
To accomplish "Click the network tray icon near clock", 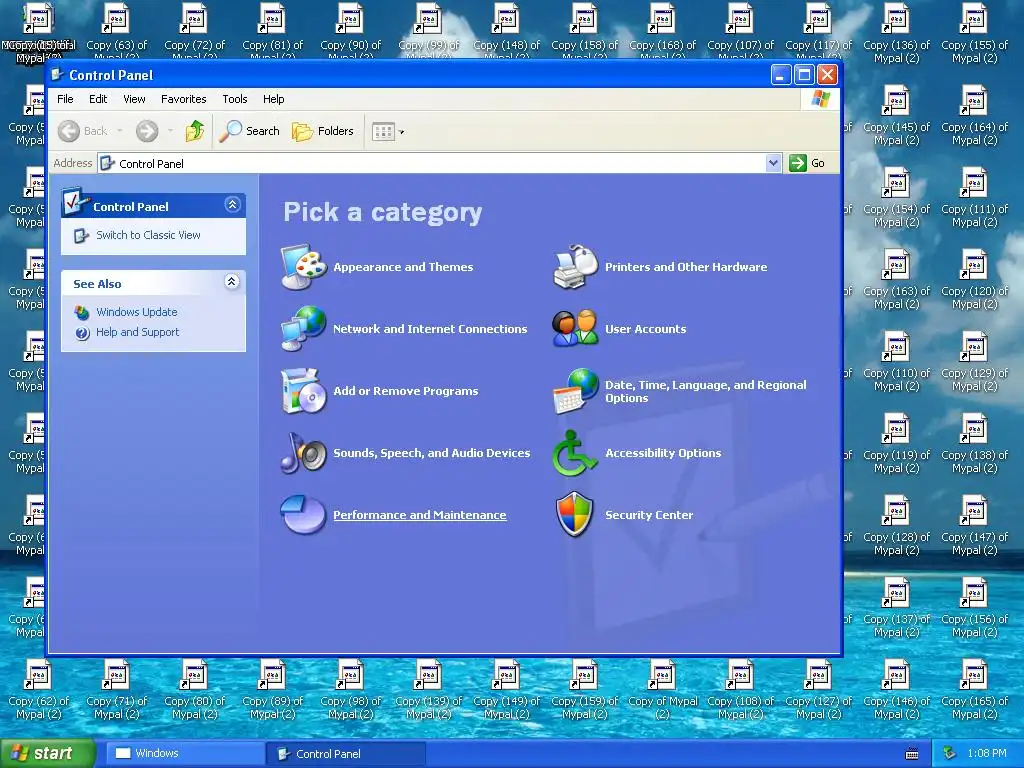I will coord(950,754).
